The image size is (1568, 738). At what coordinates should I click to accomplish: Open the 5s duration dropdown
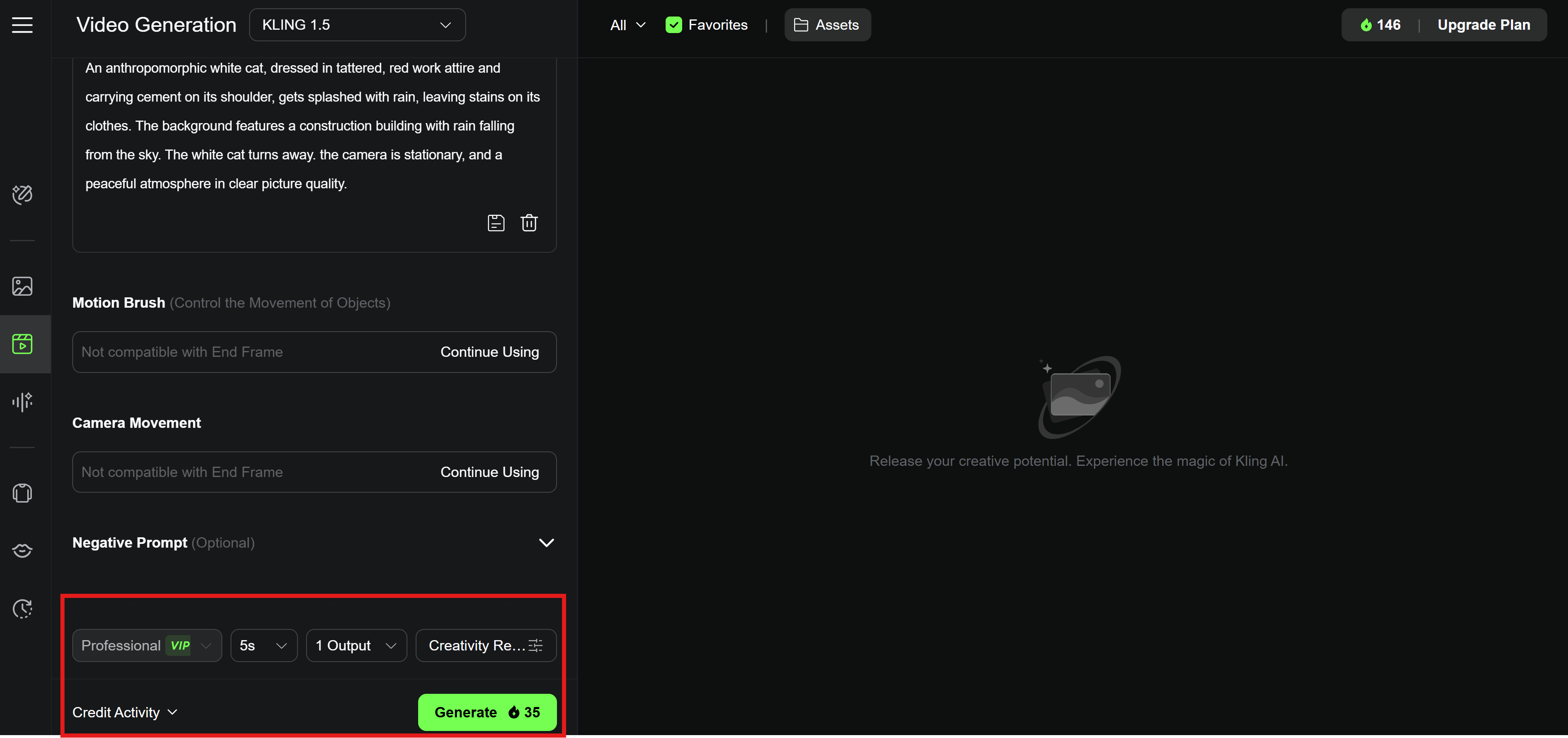[264, 645]
